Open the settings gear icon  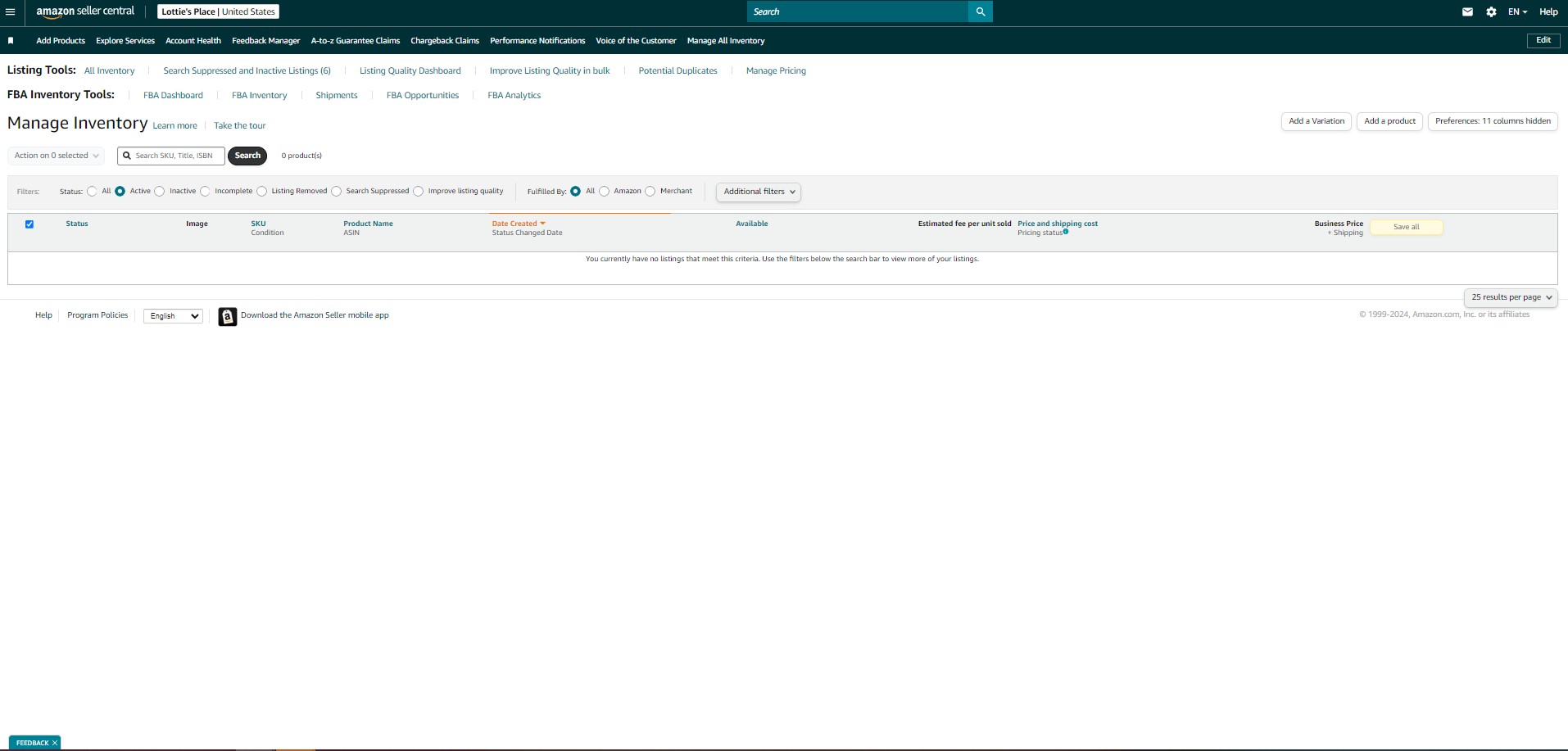pyautogui.click(x=1491, y=11)
